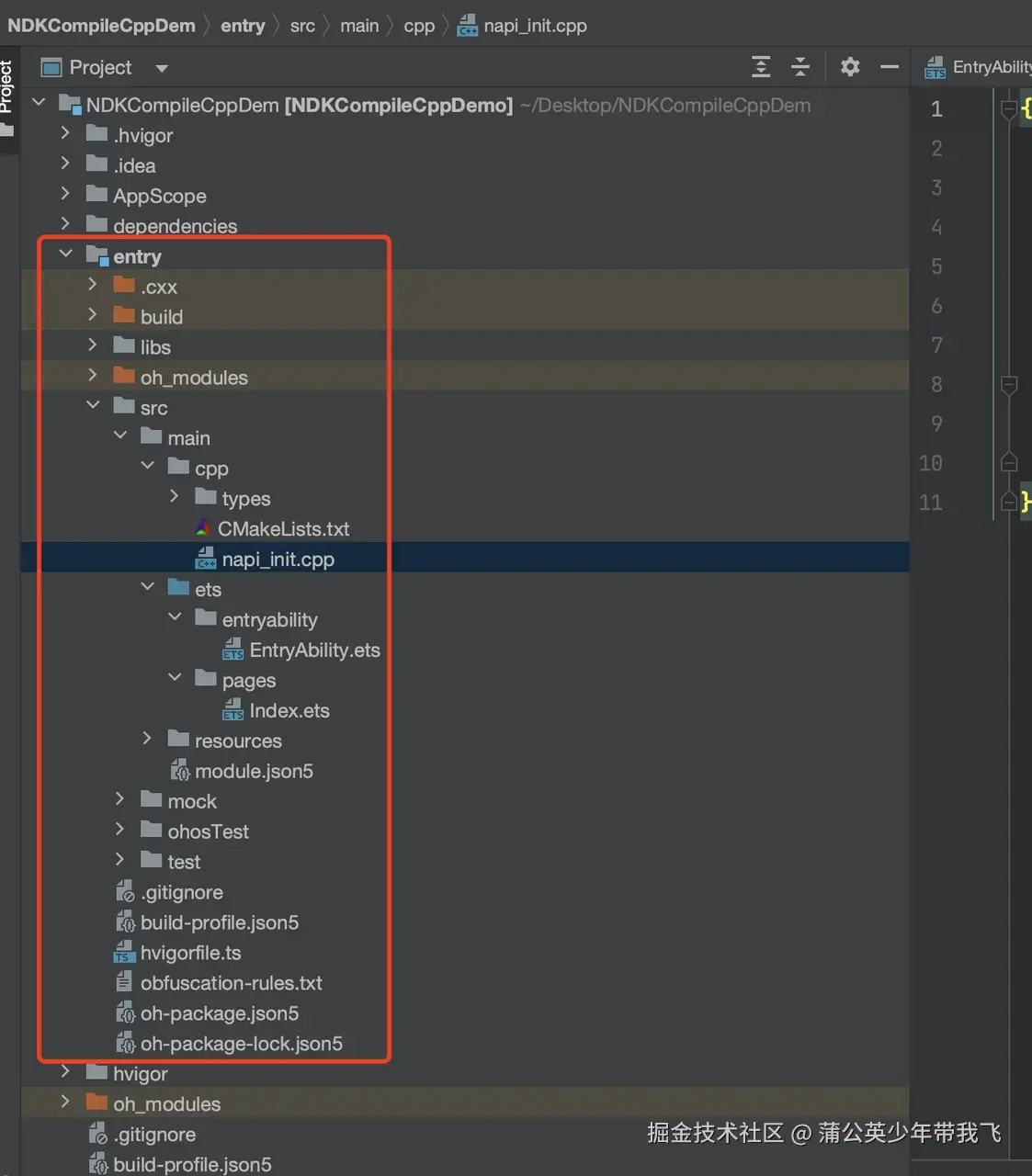The image size is (1032, 1176).
Task: Expand the libs folder
Action: [x=92, y=345]
